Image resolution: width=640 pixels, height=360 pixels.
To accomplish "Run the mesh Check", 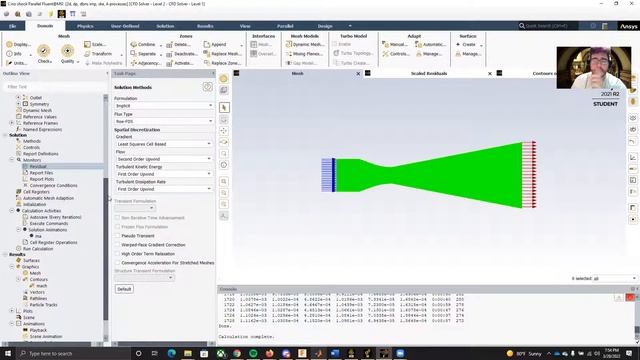I will click(44, 54).
